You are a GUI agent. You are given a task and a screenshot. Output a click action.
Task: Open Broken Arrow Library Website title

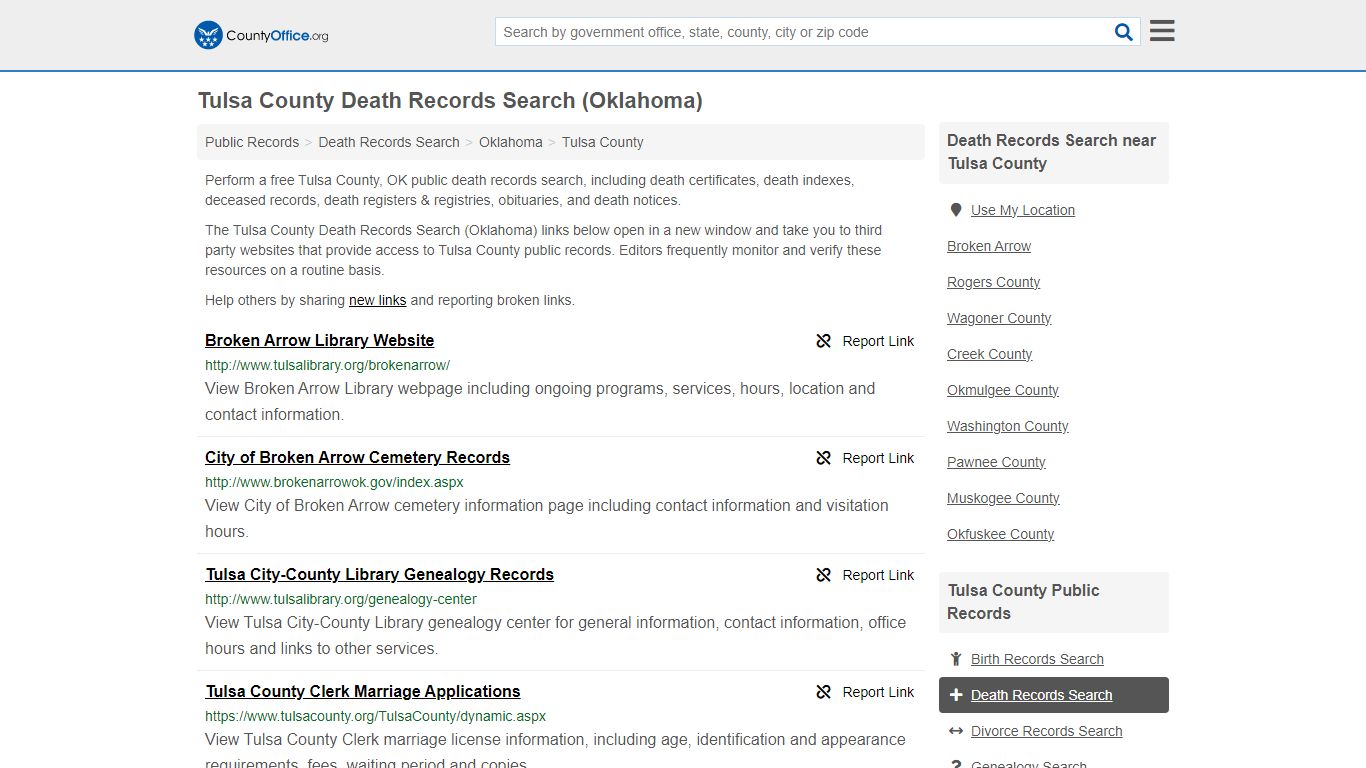(x=320, y=340)
